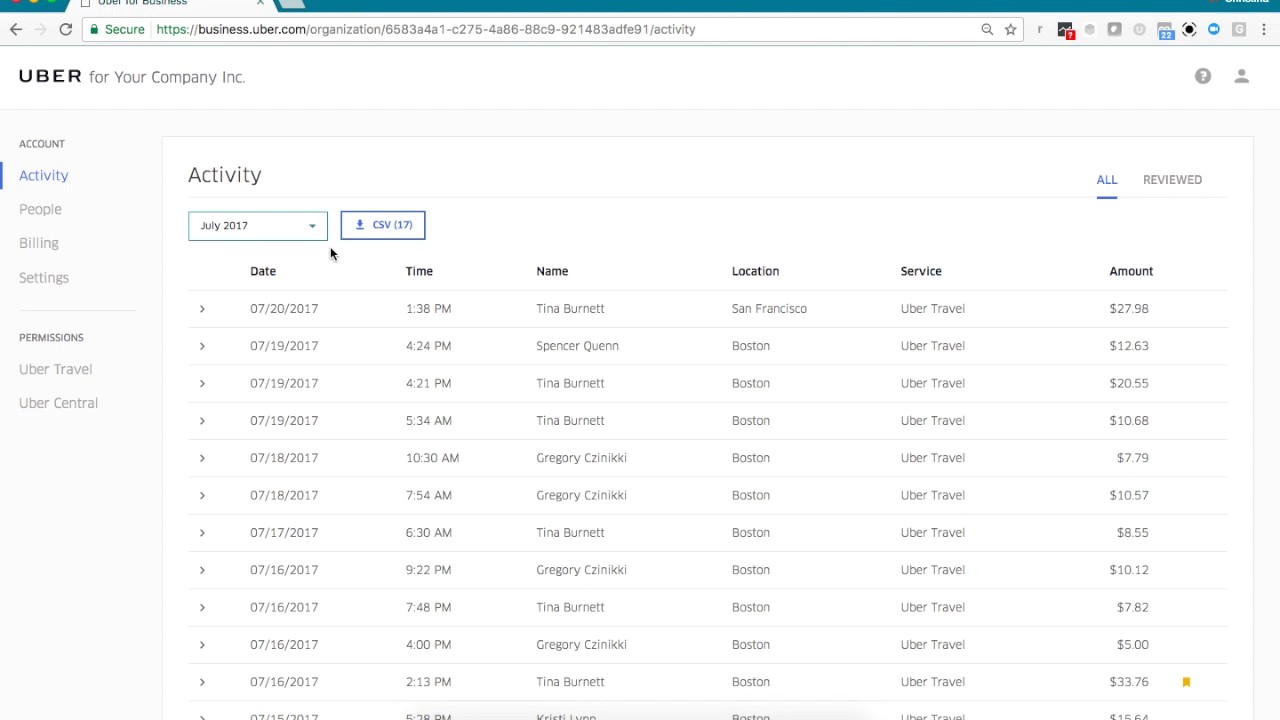Image resolution: width=1280 pixels, height=720 pixels.
Task: Open the user profile icon
Action: tap(1242, 77)
